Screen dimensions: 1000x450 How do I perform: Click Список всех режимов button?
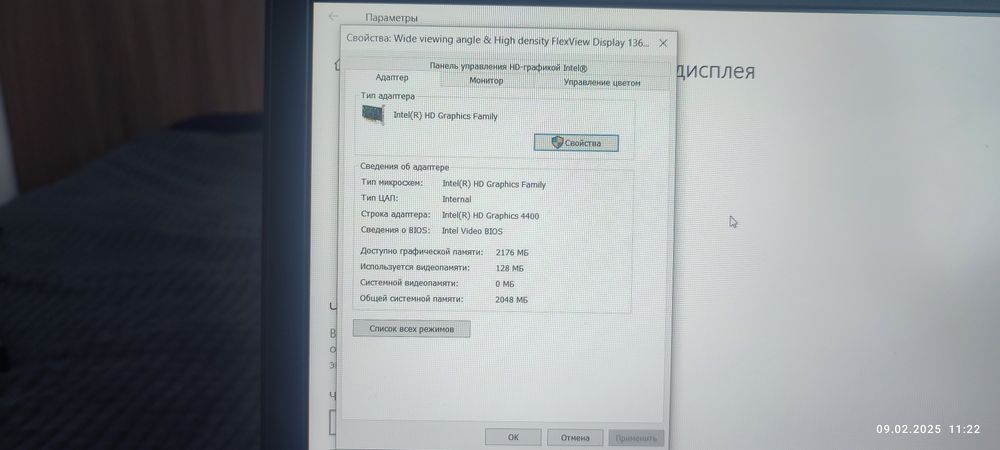(x=411, y=329)
